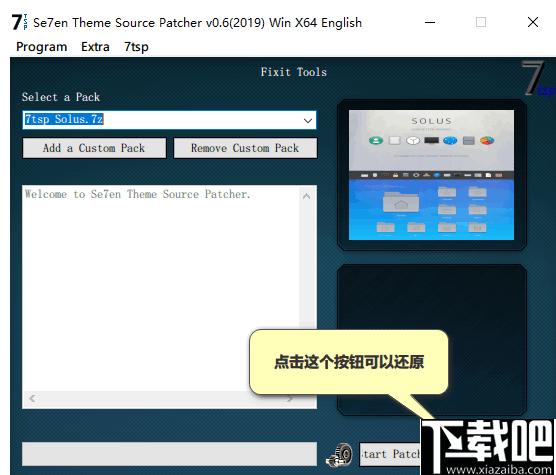Click the 7tsp logo in top-right corner

pyautogui.click(x=538, y=78)
